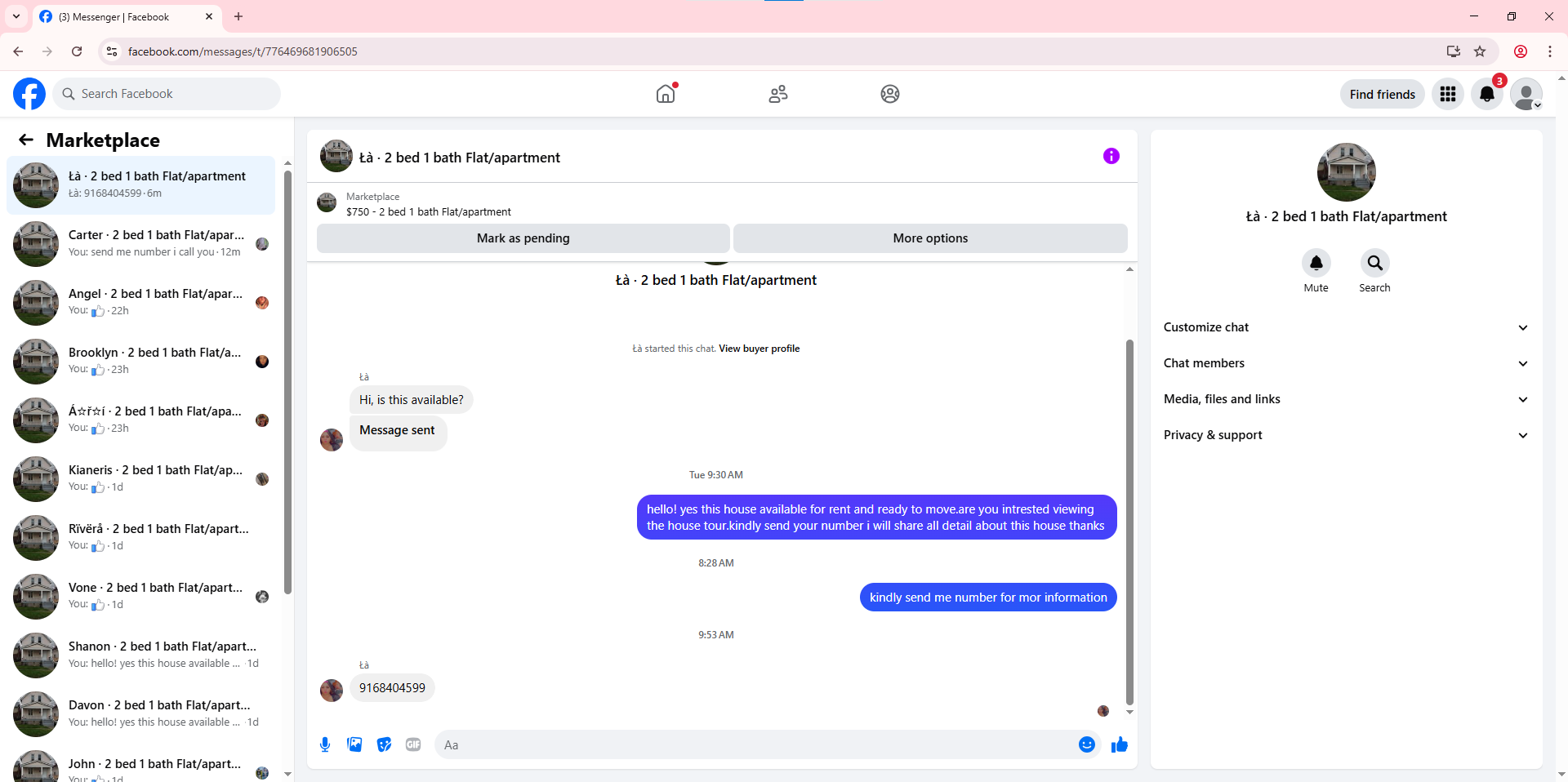Image resolution: width=1568 pixels, height=782 pixels.
Task: Expand Media, files and links section
Action: pos(1346,399)
